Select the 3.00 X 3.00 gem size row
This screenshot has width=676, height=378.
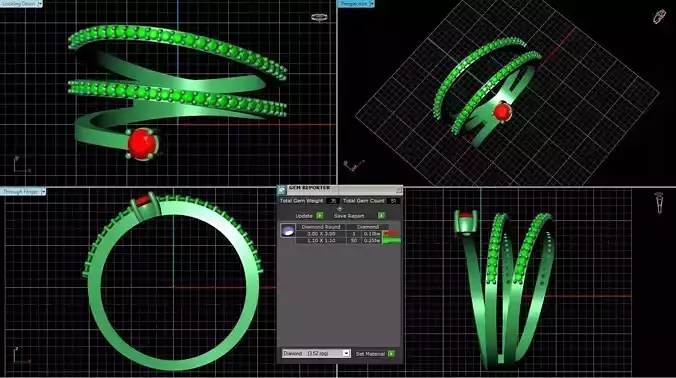point(321,234)
